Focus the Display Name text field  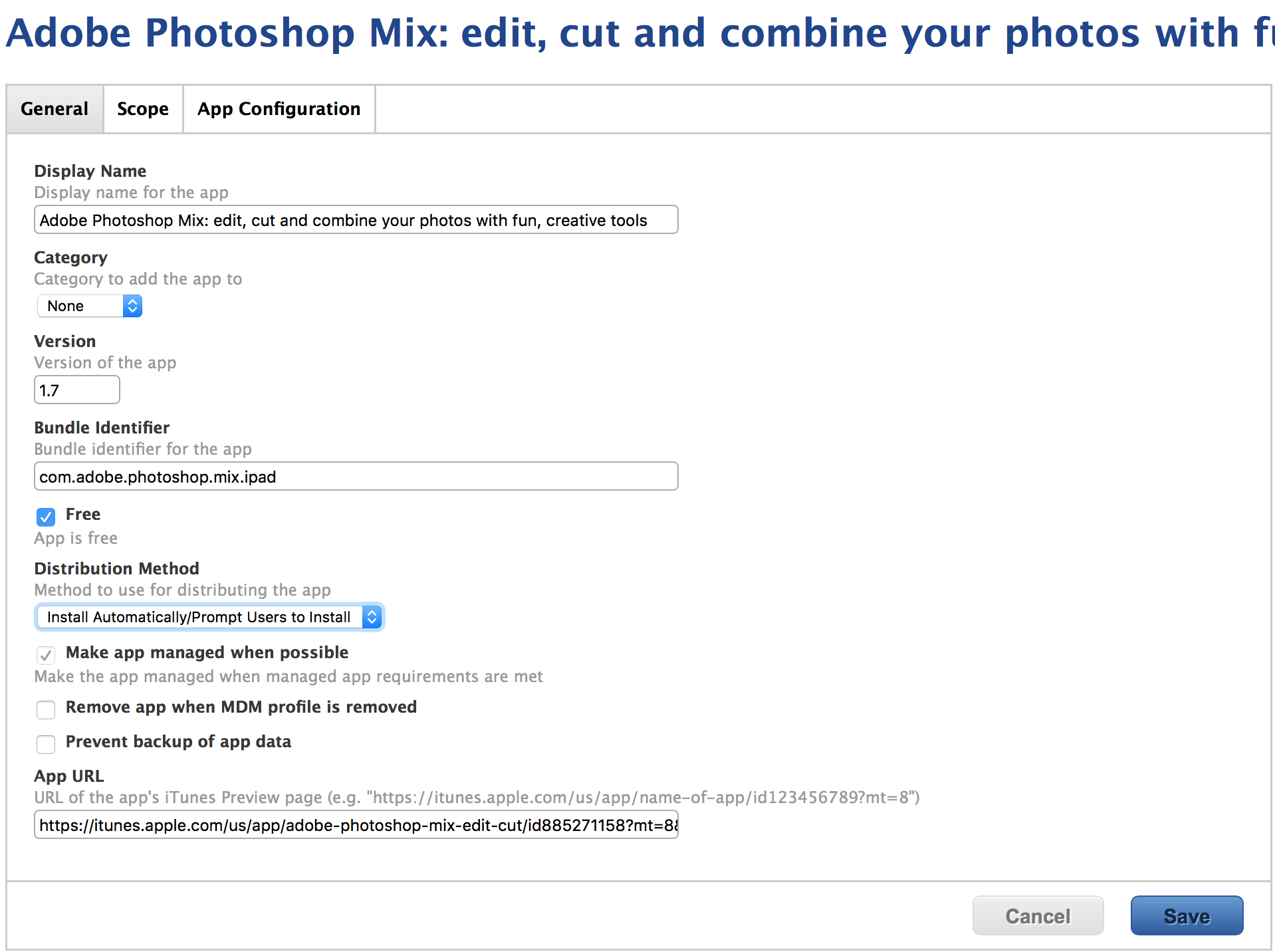(356, 220)
